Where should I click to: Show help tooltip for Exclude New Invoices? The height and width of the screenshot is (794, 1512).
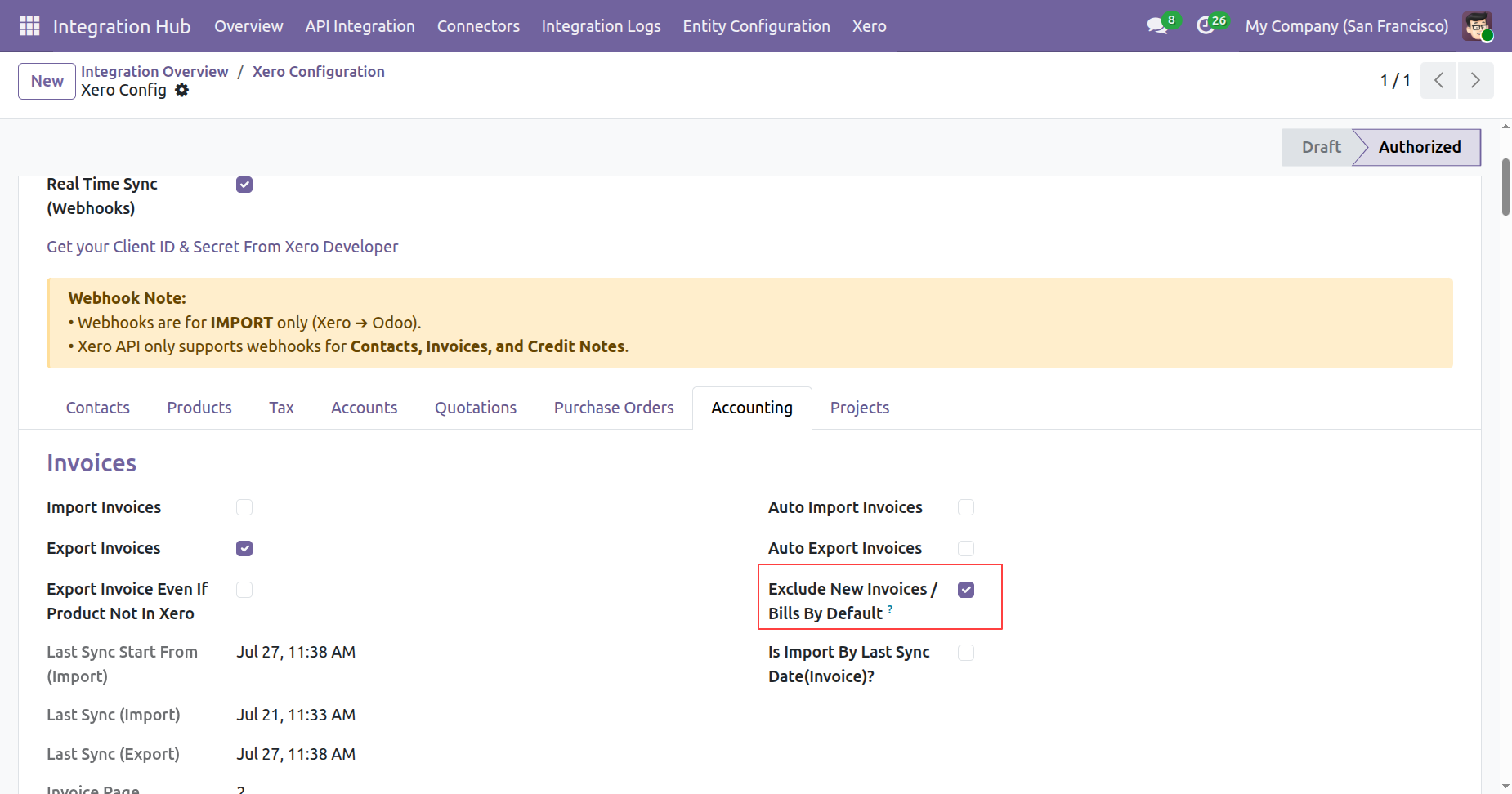pyautogui.click(x=890, y=609)
